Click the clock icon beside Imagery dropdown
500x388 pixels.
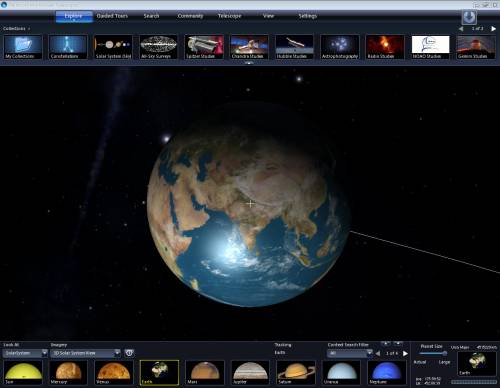[x=129, y=353]
